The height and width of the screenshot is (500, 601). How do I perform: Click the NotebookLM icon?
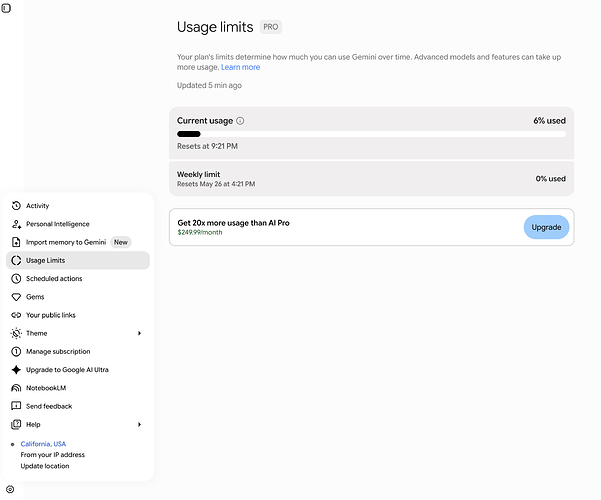click(x=16, y=388)
